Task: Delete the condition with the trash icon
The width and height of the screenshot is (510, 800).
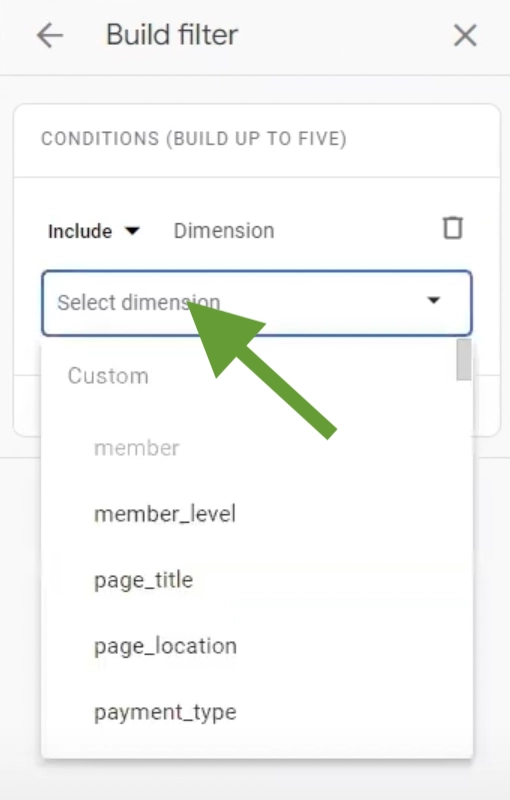Action: [x=453, y=228]
